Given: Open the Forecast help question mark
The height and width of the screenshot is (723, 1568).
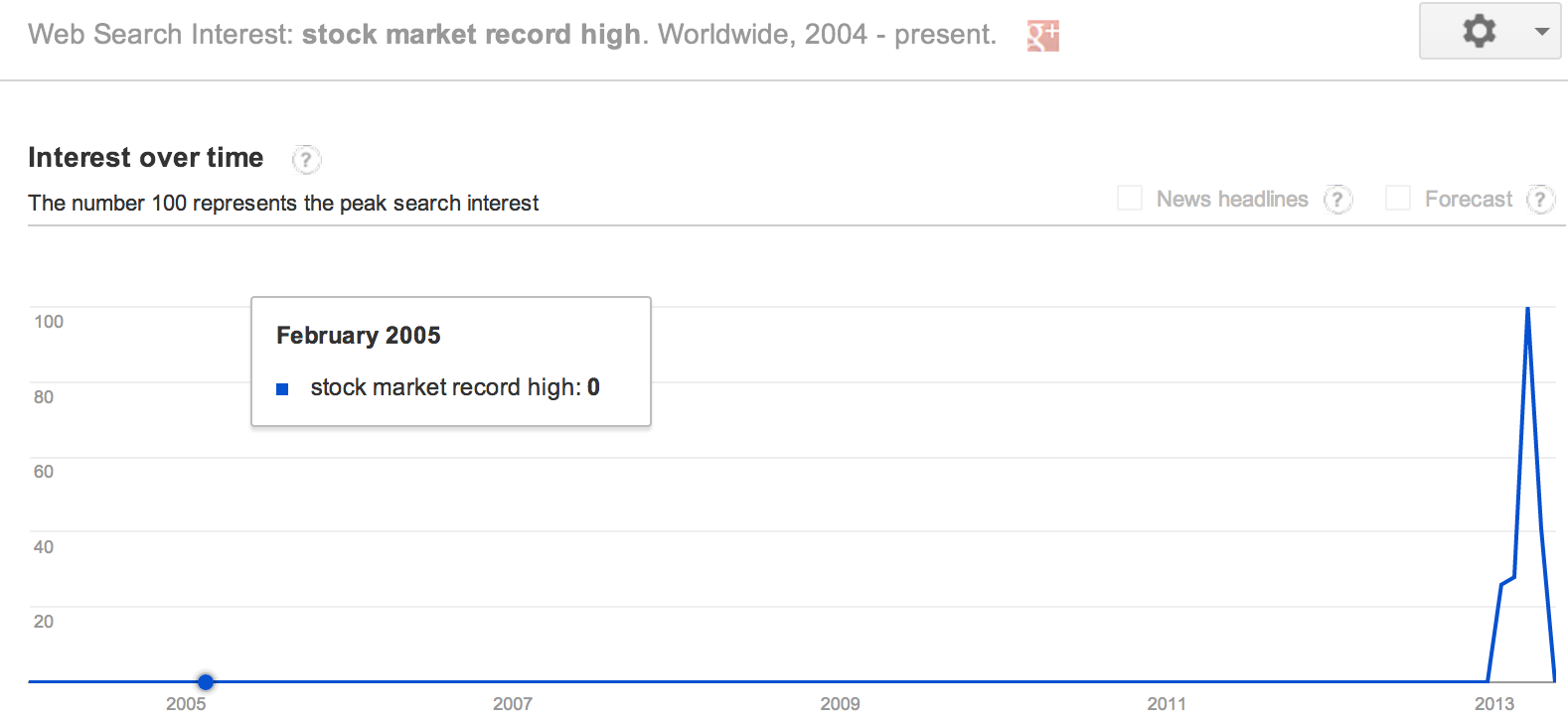Looking at the screenshot, I should 1540,200.
